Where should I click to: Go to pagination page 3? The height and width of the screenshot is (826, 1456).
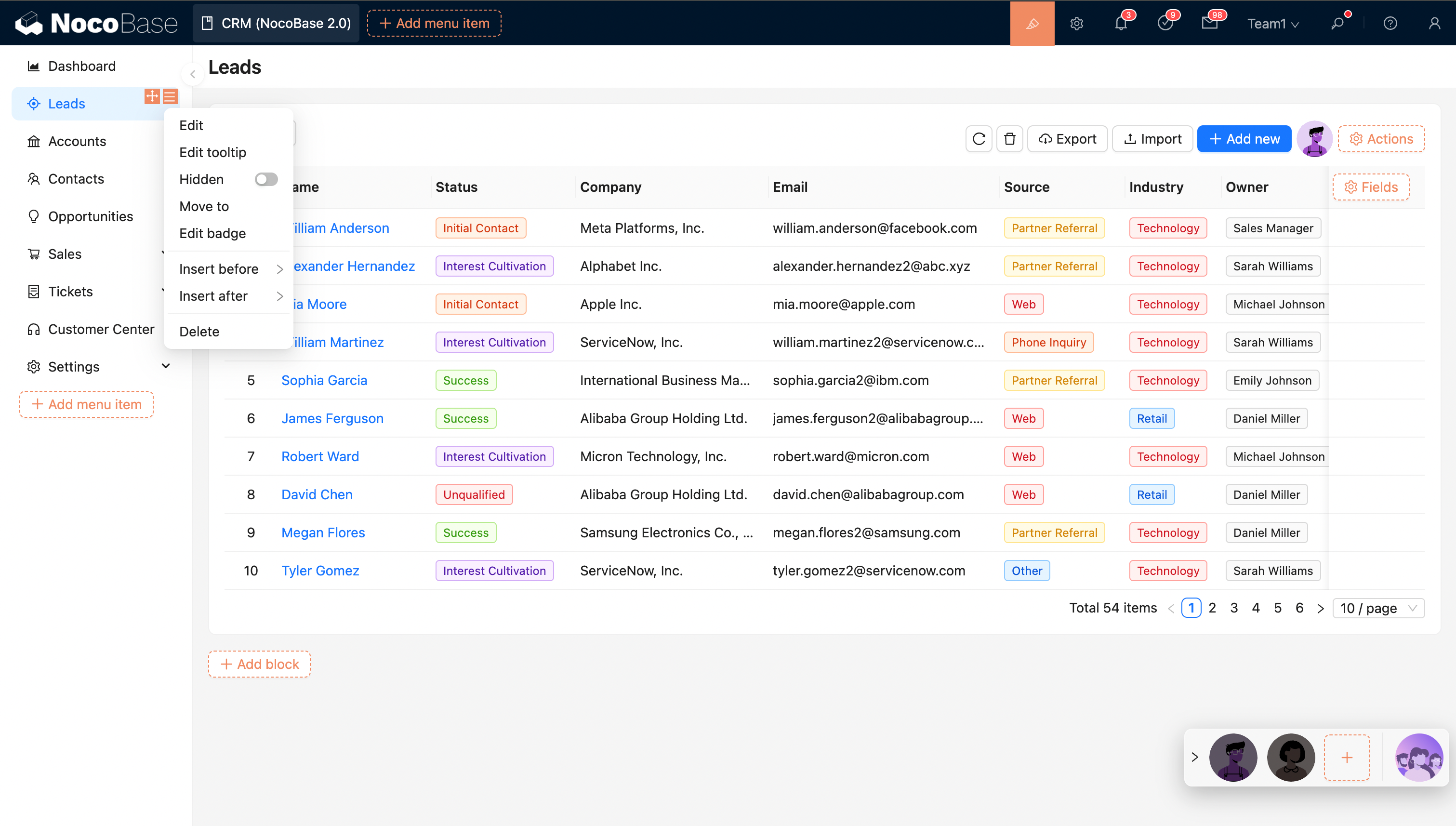(1234, 608)
